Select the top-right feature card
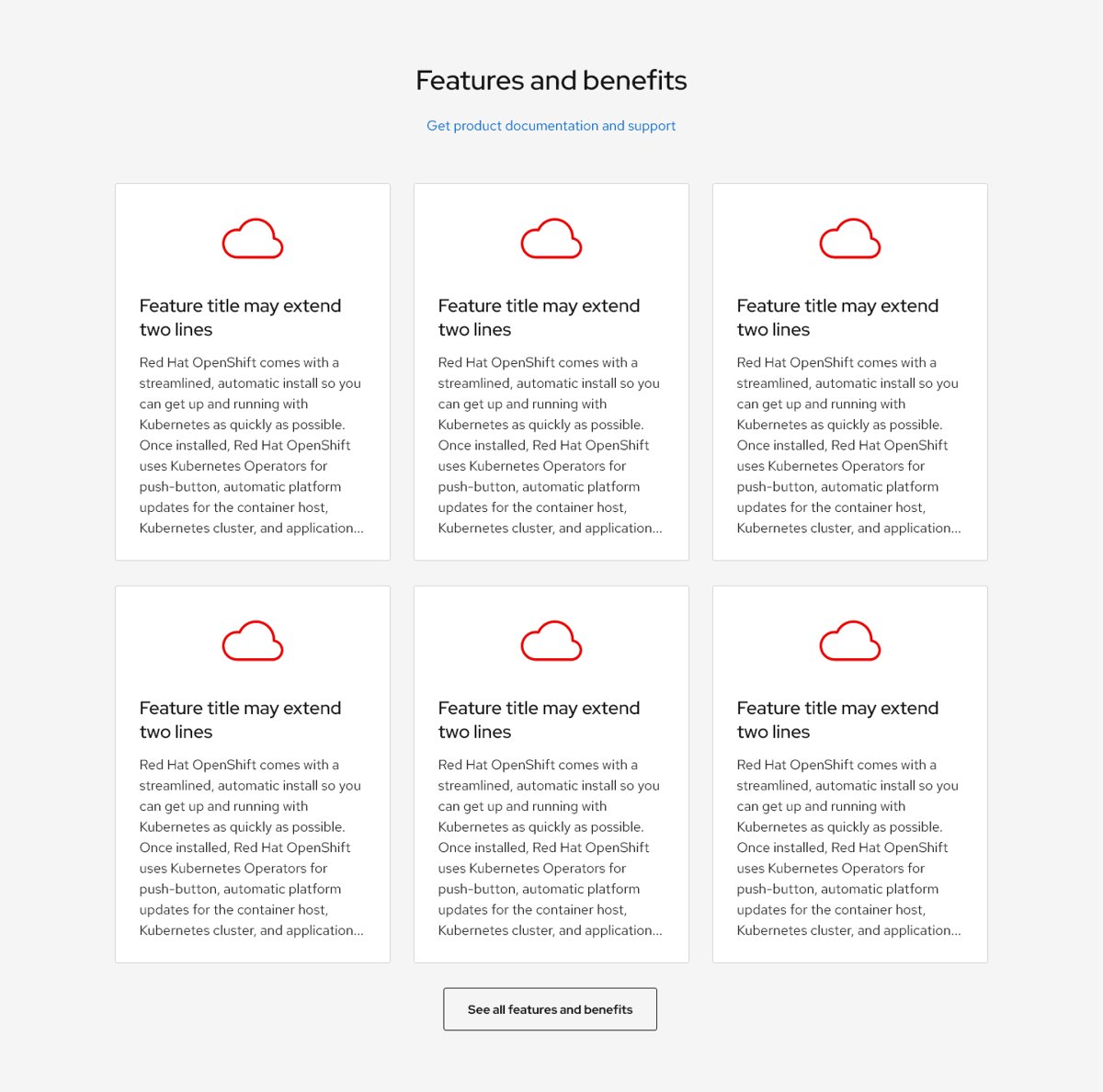The image size is (1103, 1092). coord(849,371)
